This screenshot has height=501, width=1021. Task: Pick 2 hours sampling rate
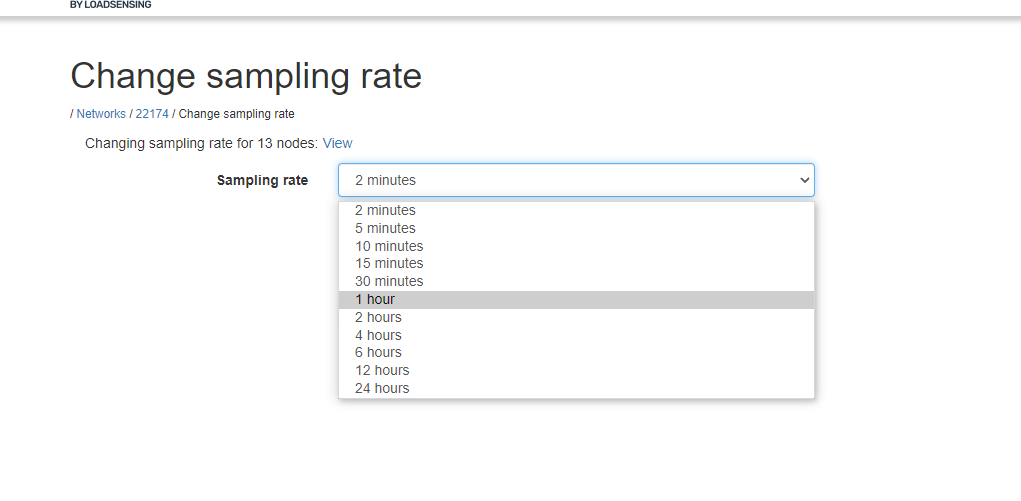(x=576, y=317)
